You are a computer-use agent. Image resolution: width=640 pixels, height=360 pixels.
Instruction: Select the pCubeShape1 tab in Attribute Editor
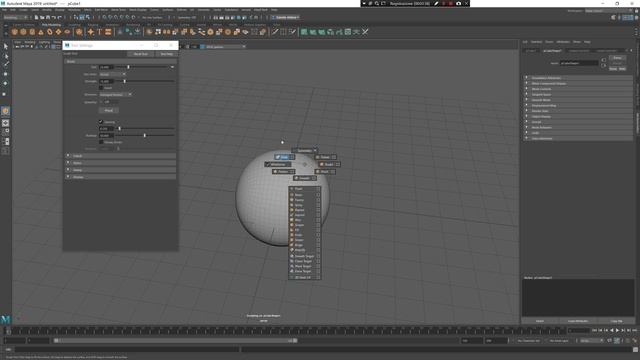click(x=552, y=51)
